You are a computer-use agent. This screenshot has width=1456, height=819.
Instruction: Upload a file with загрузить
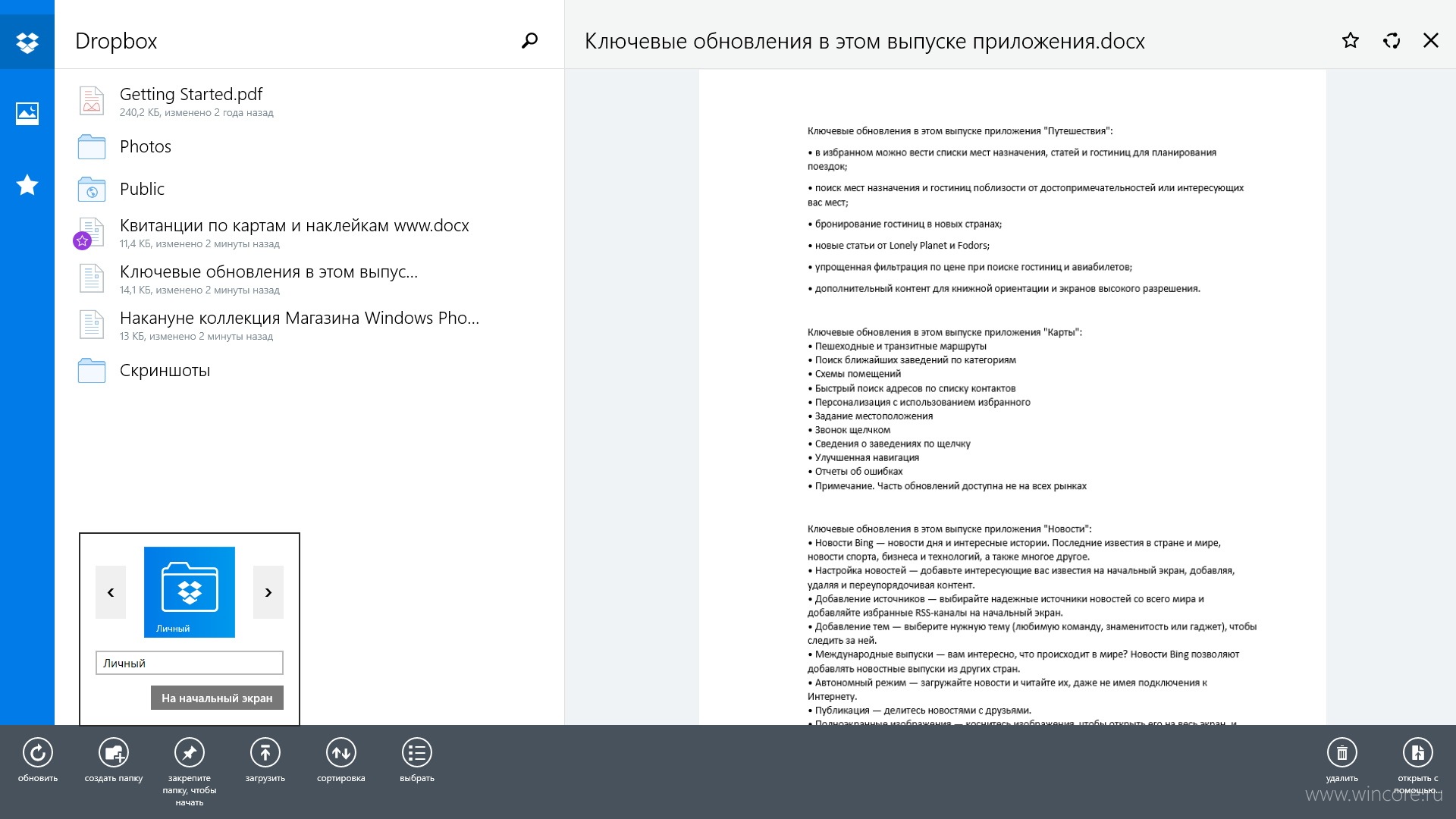click(265, 752)
